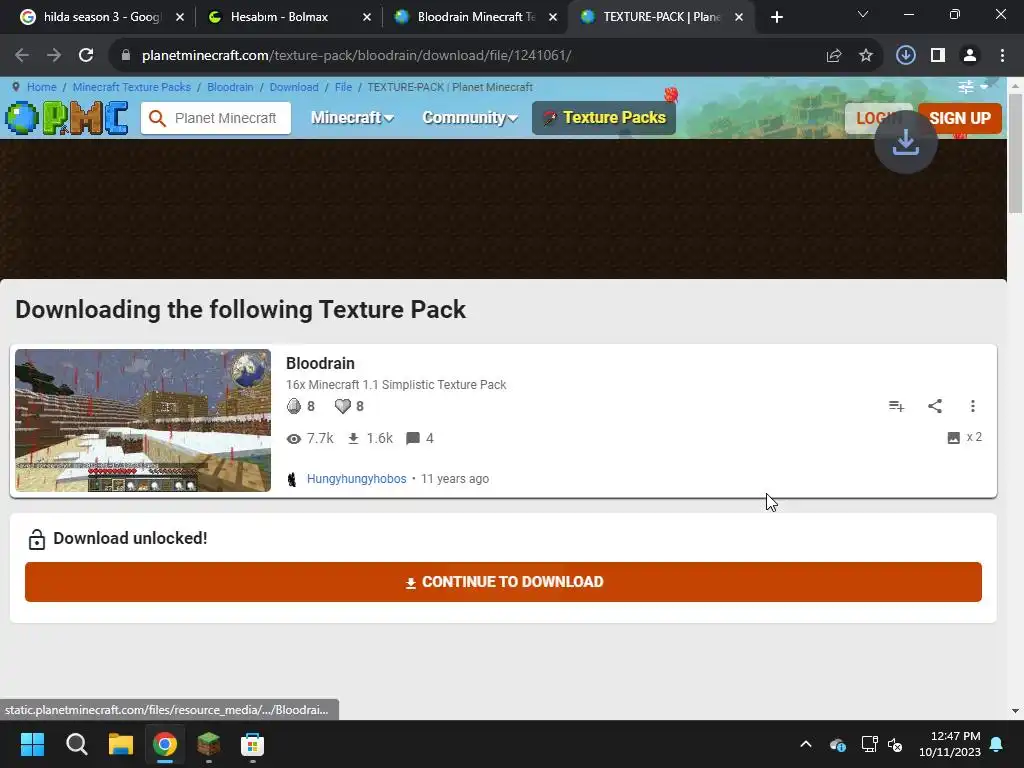Click the diamond icon with count 8
The image size is (1024, 768).
(294, 406)
